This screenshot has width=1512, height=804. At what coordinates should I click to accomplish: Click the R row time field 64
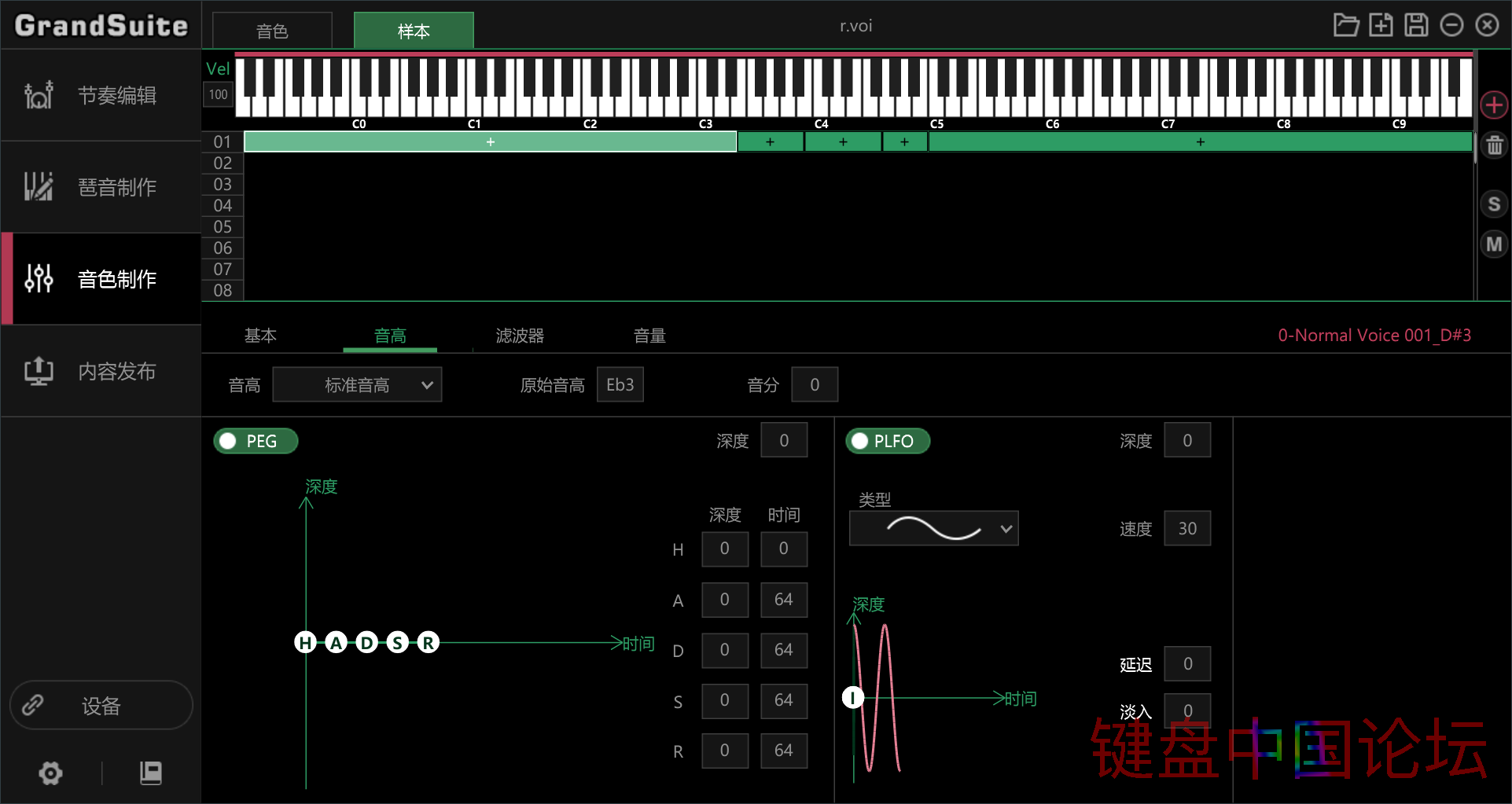coord(784,751)
